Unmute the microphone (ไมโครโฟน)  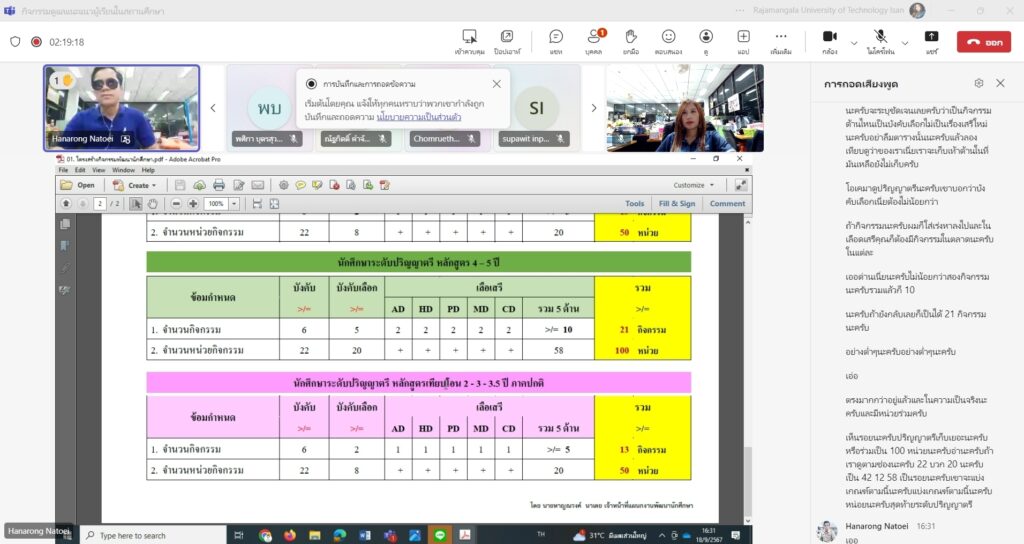(880, 41)
